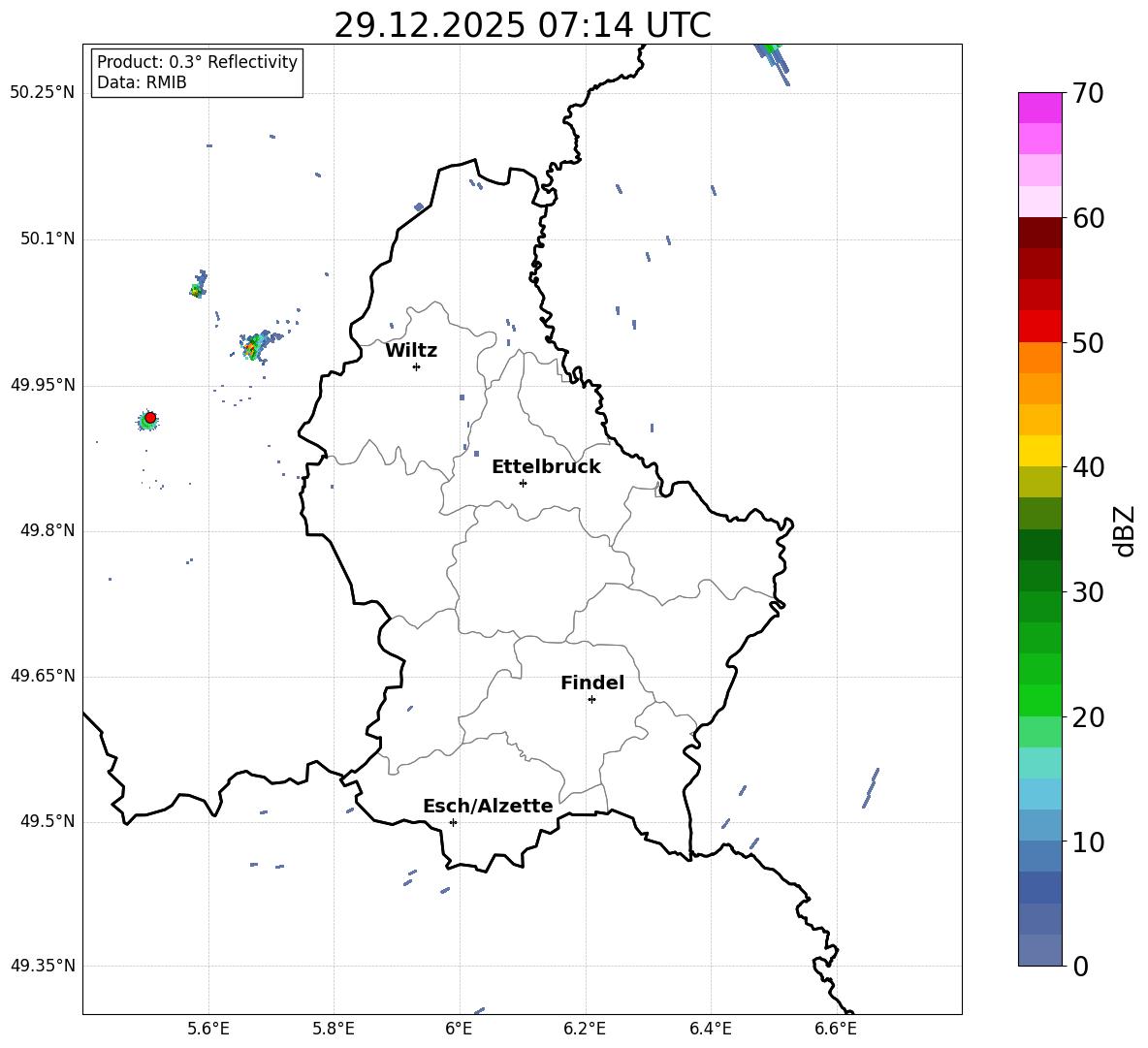Screen dimensions: 1148x1048
Task: Pick the magenta swatch at the colorbar top
Action: click(x=1039, y=108)
